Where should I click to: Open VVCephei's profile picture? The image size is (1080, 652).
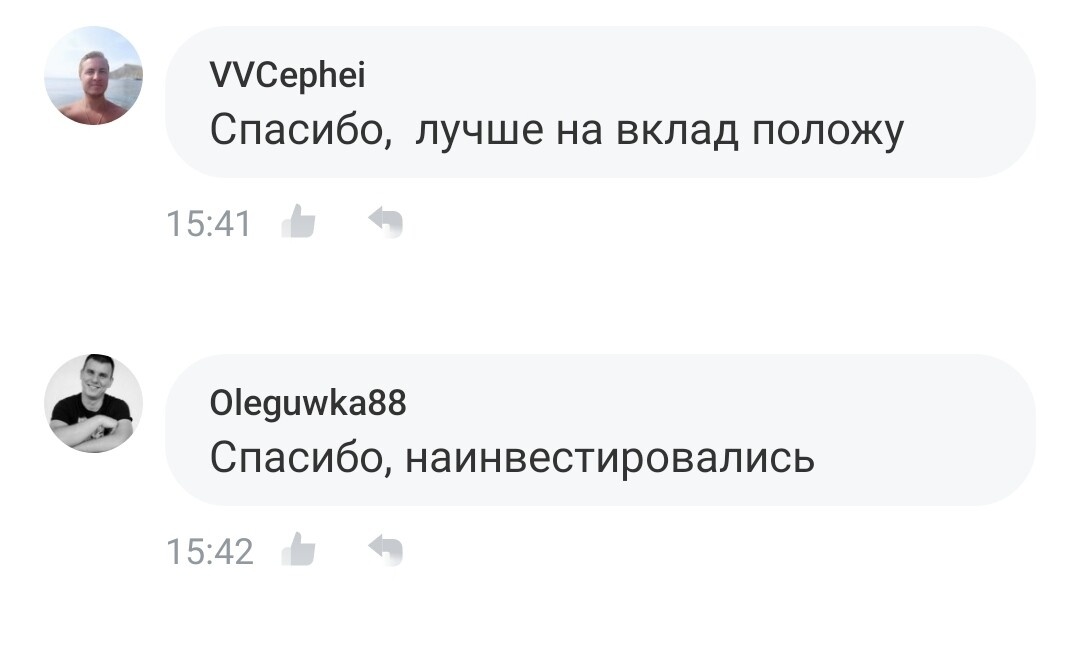[x=93, y=77]
